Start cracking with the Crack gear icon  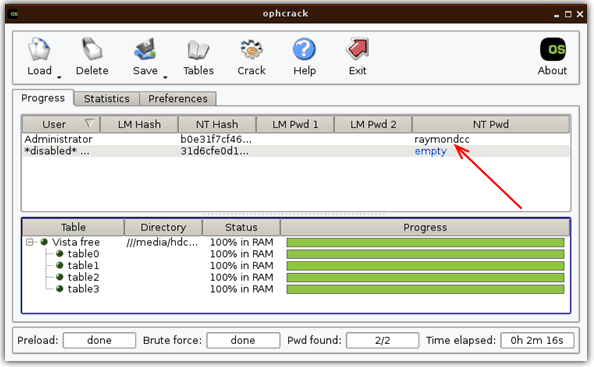[251, 49]
